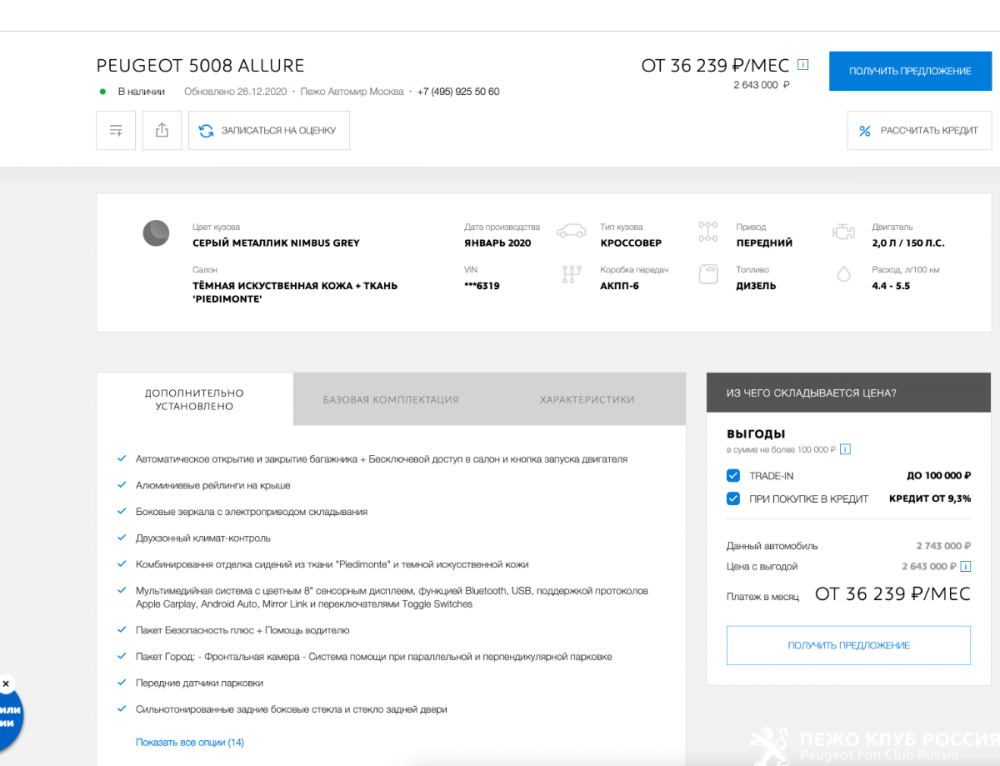Viewport: 1000px width, 766px height.
Task: Uncheck the TRADE-IN checkbox
Action: [x=733, y=475]
